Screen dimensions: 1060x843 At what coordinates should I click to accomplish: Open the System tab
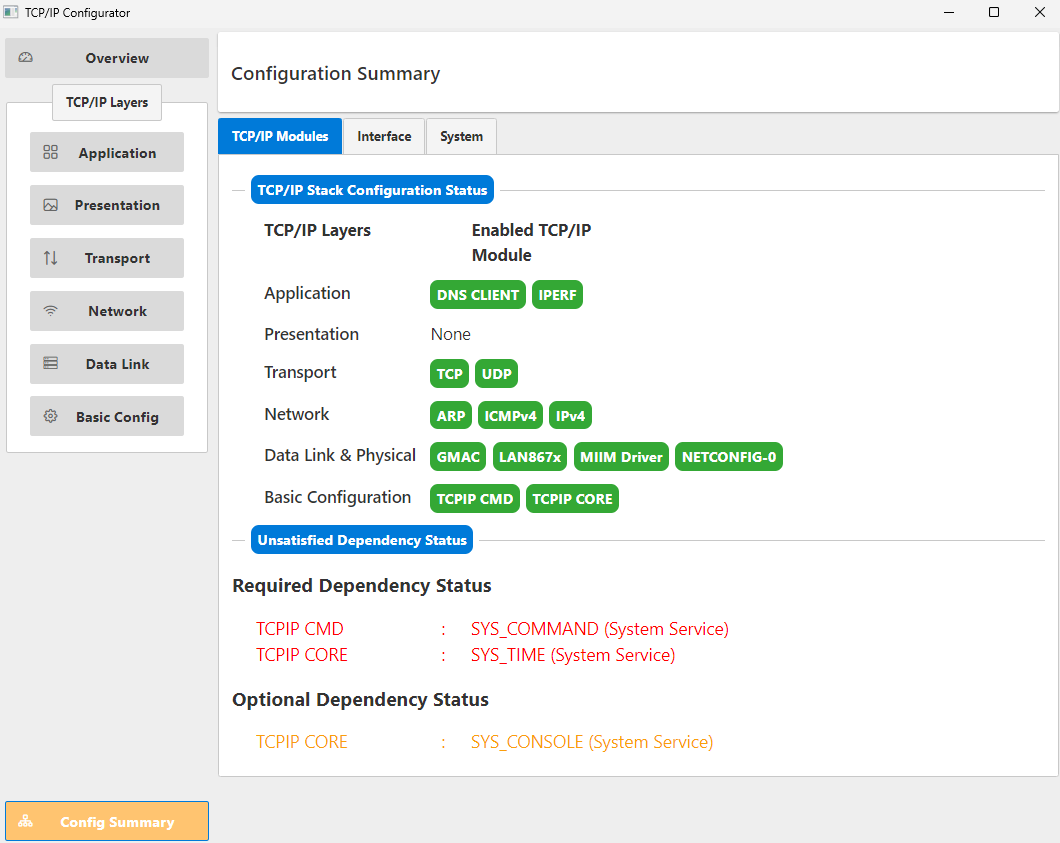461,136
